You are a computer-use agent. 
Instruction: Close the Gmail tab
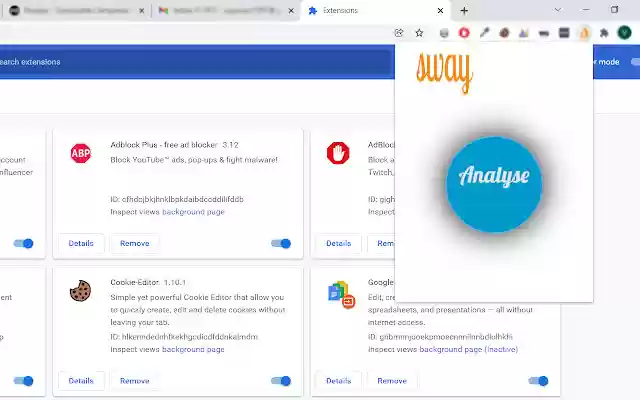pos(291,11)
